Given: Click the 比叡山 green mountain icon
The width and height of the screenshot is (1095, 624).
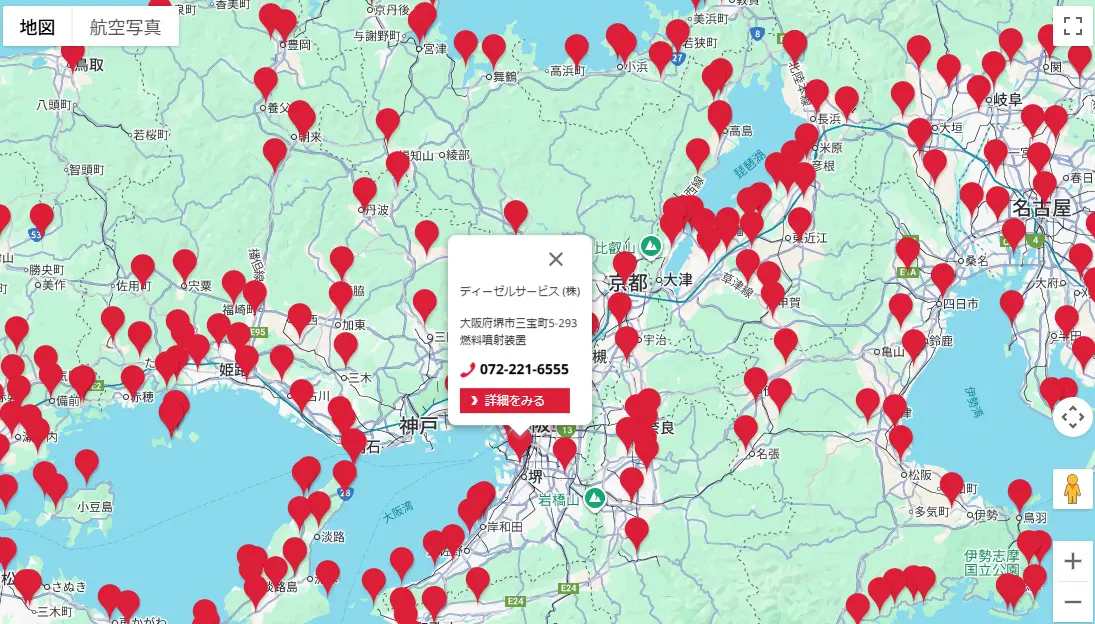Looking at the screenshot, I should point(652,245).
